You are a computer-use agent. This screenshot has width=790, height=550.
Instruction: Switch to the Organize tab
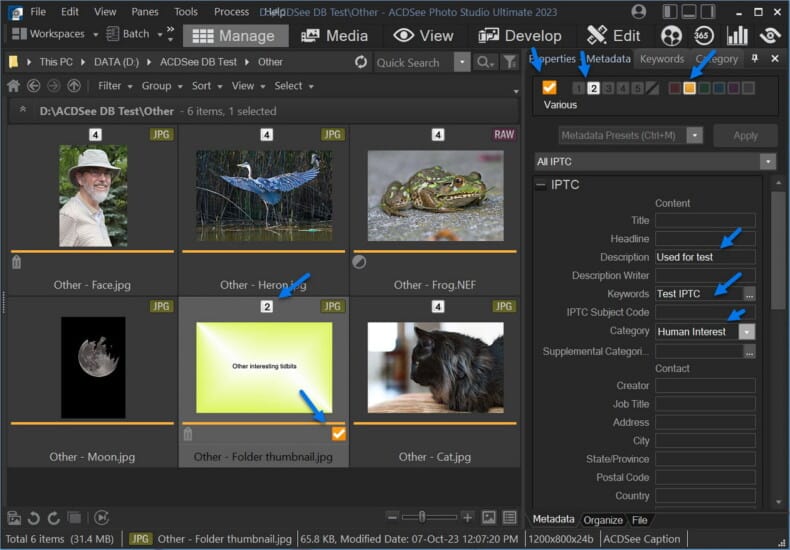[x=603, y=519]
